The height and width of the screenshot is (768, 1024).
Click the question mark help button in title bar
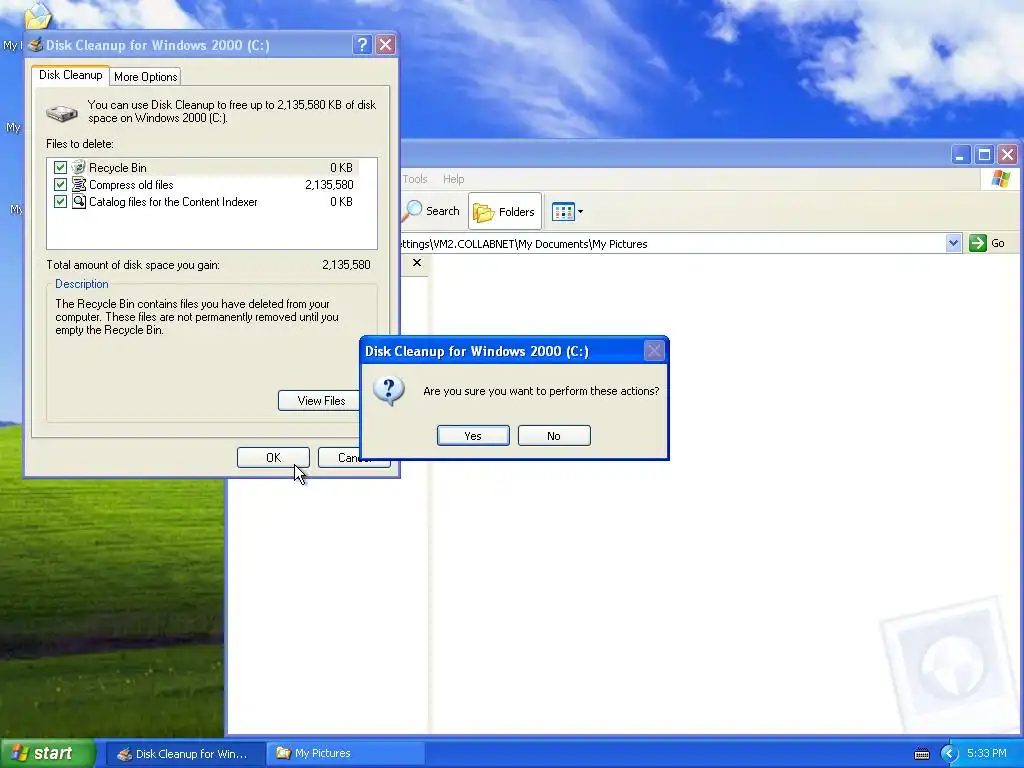click(x=362, y=44)
